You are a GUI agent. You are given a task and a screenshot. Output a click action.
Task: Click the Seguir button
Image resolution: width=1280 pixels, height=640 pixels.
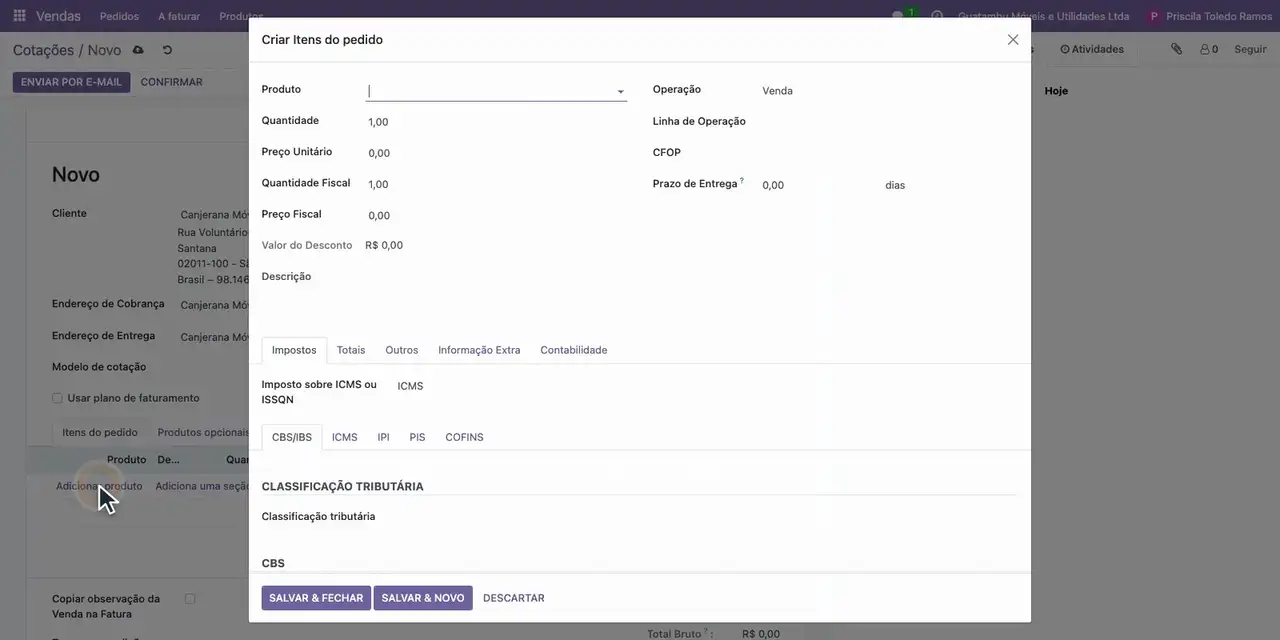(x=1250, y=49)
